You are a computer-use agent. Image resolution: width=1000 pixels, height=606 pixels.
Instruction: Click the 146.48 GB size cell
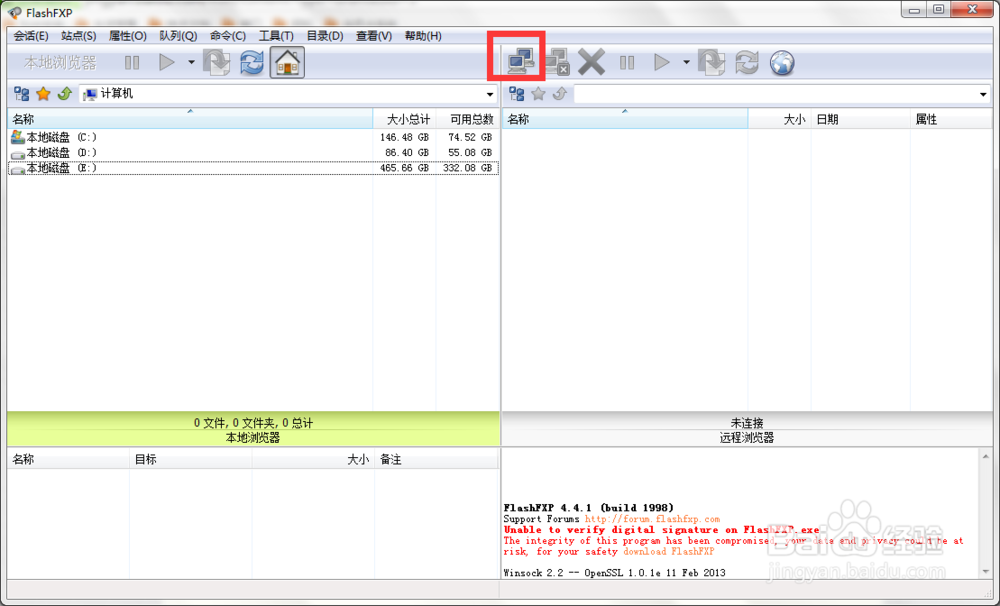[x=404, y=137]
